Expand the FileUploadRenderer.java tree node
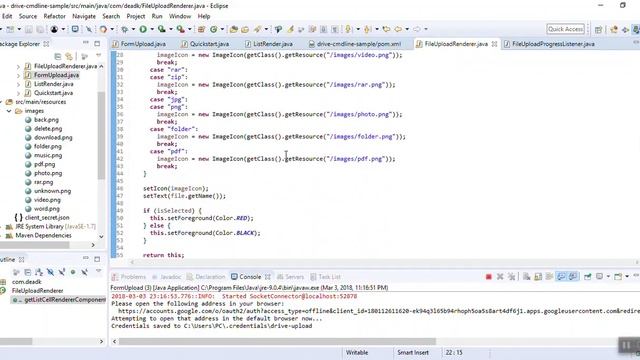This screenshot has height=360, width=640. [18, 66]
